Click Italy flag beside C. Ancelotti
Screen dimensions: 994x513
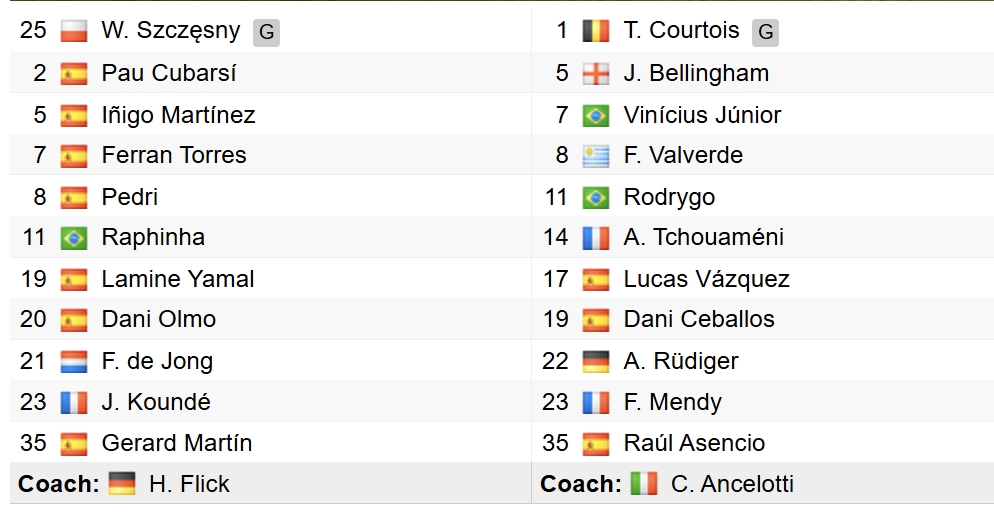[x=644, y=484]
